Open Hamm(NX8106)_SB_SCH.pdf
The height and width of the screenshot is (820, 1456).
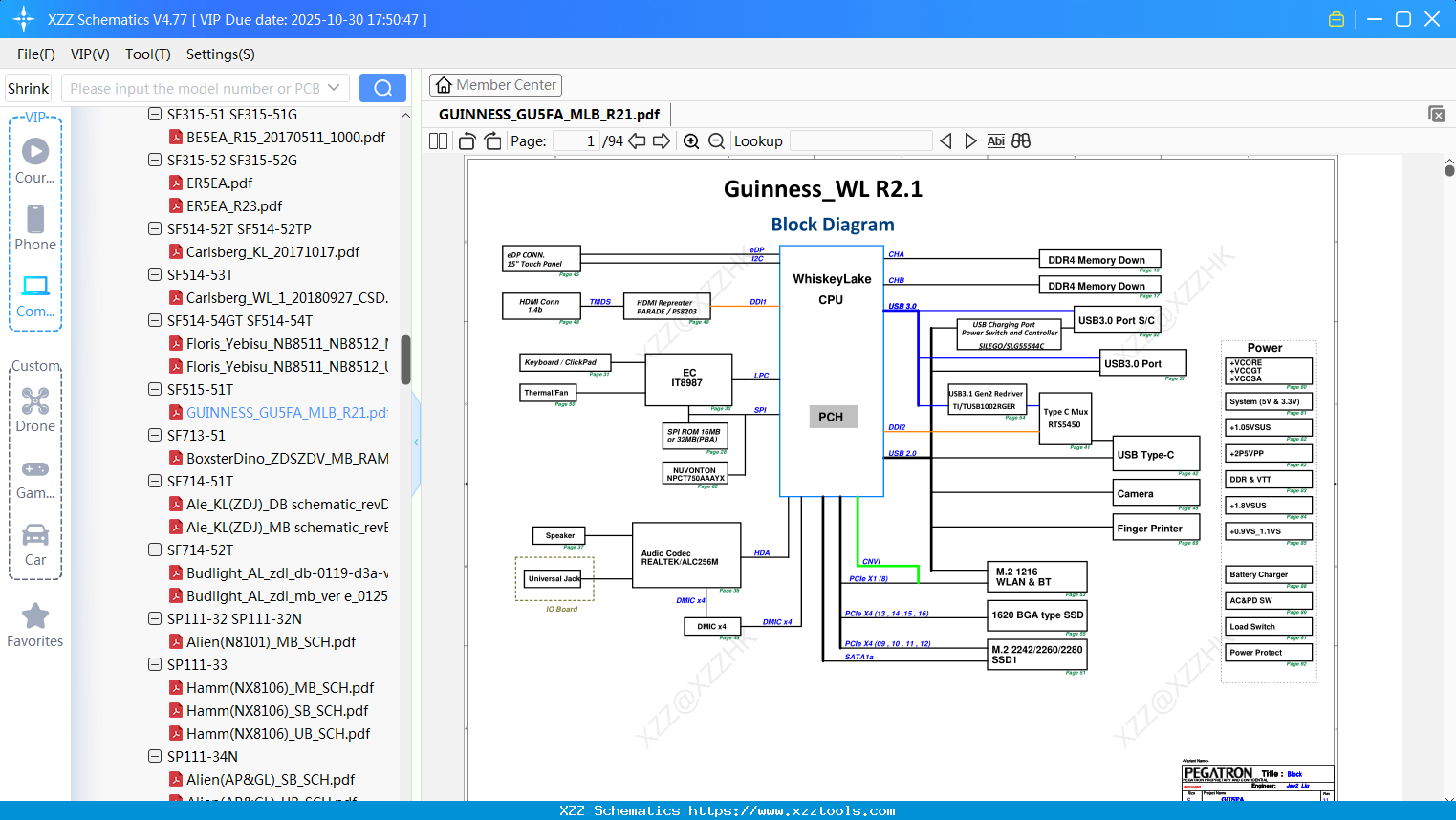click(277, 711)
